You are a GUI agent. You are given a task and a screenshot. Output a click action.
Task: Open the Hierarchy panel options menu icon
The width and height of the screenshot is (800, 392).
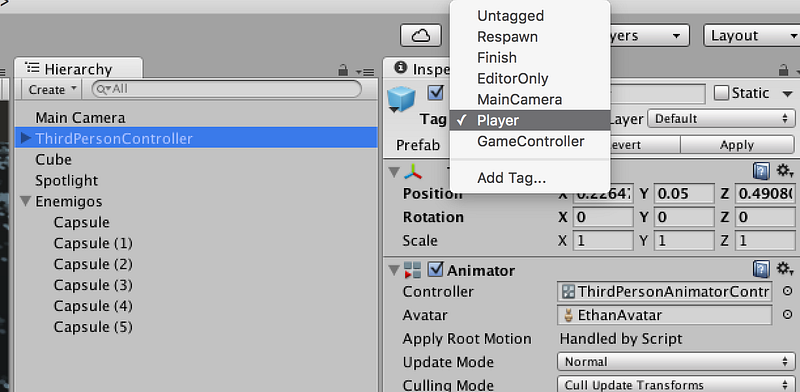(366, 72)
